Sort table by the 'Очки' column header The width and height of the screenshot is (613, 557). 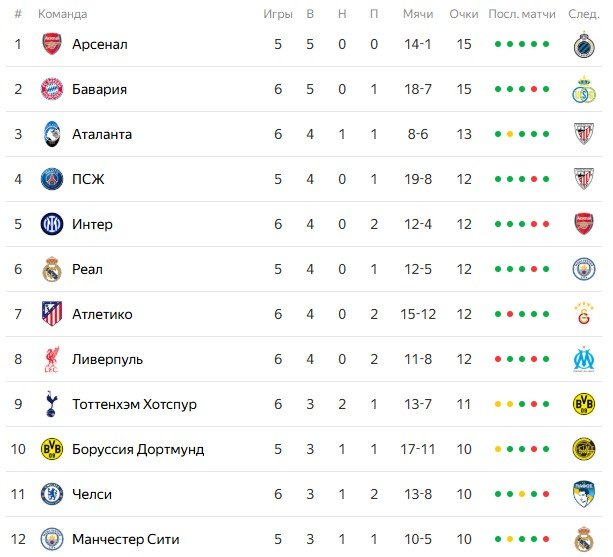pyautogui.click(x=464, y=14)
